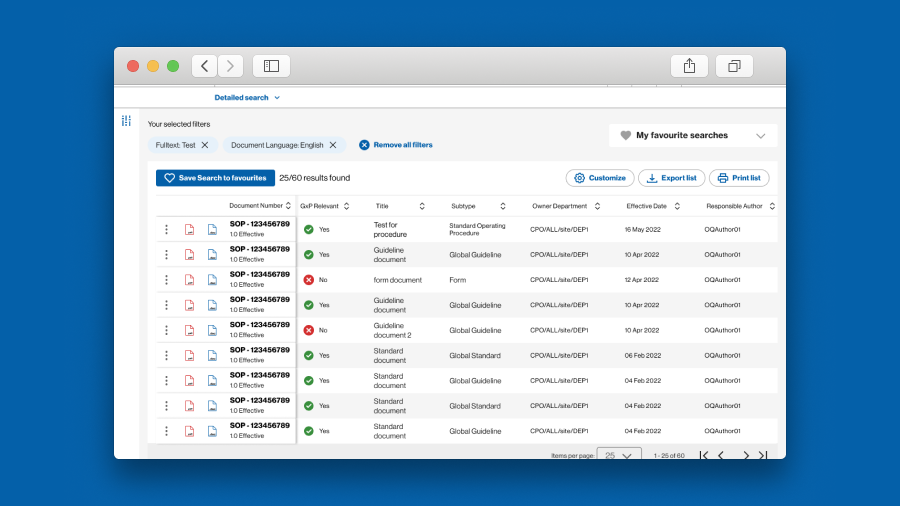
Task: Remove the Document Language: English filter
Action: point(333,145)
